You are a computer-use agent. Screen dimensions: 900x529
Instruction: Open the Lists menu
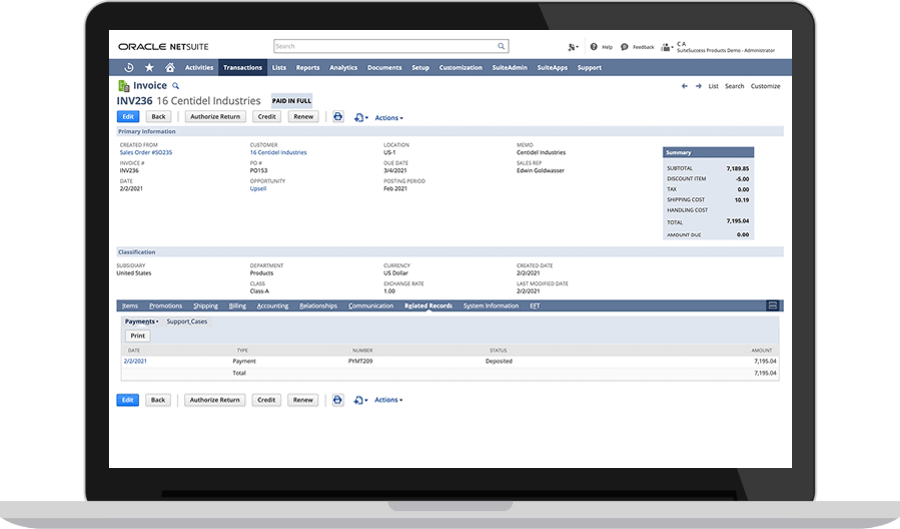279,68
